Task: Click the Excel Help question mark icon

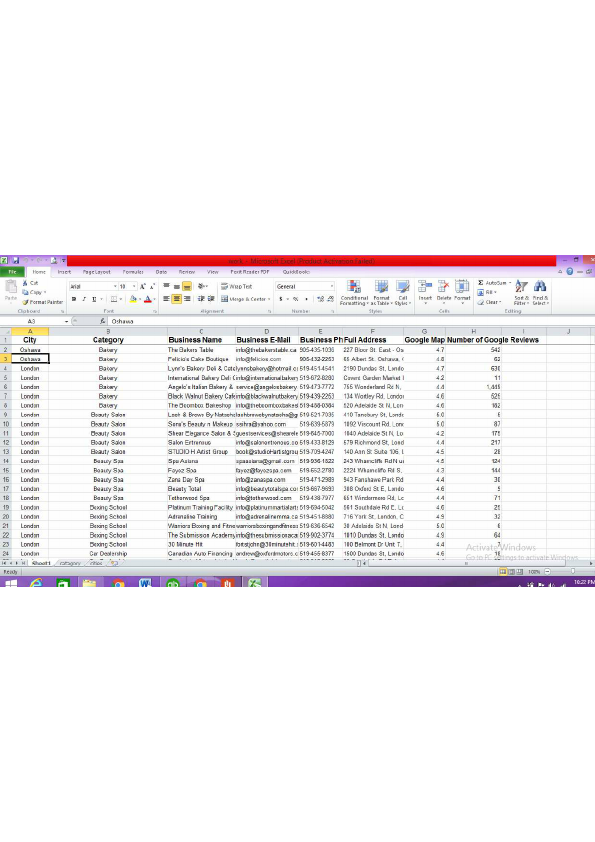Action: (x=570, y=272)
